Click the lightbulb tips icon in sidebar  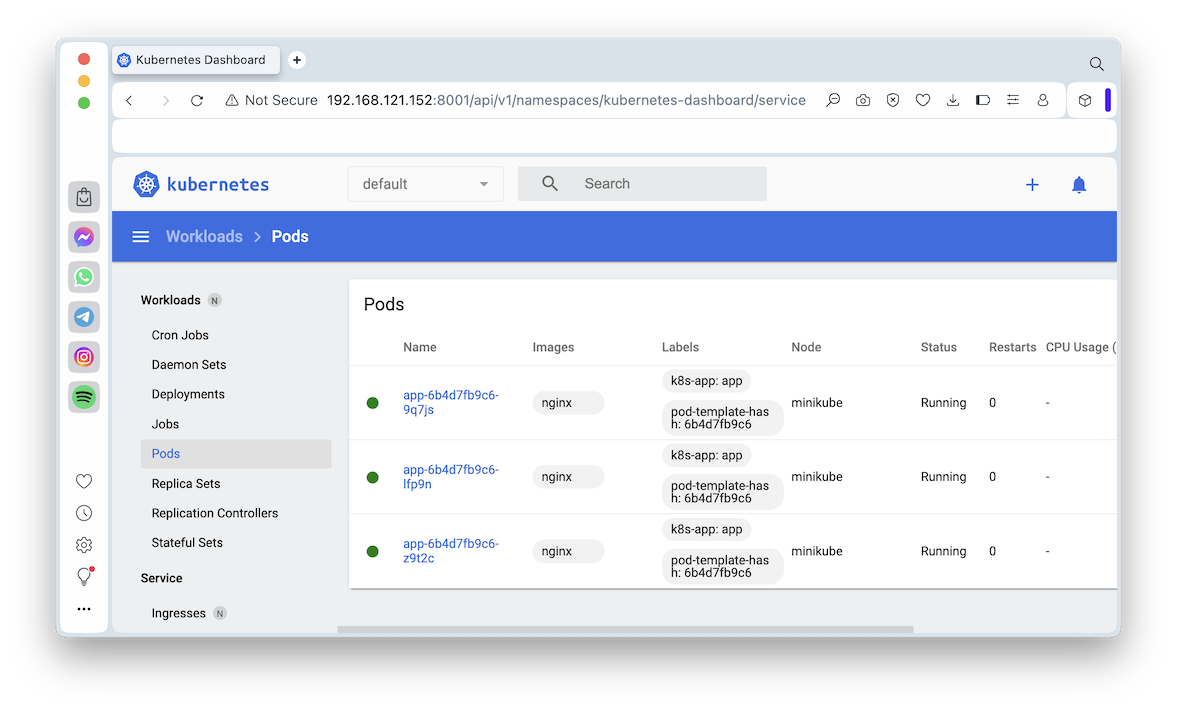(84, 577)
